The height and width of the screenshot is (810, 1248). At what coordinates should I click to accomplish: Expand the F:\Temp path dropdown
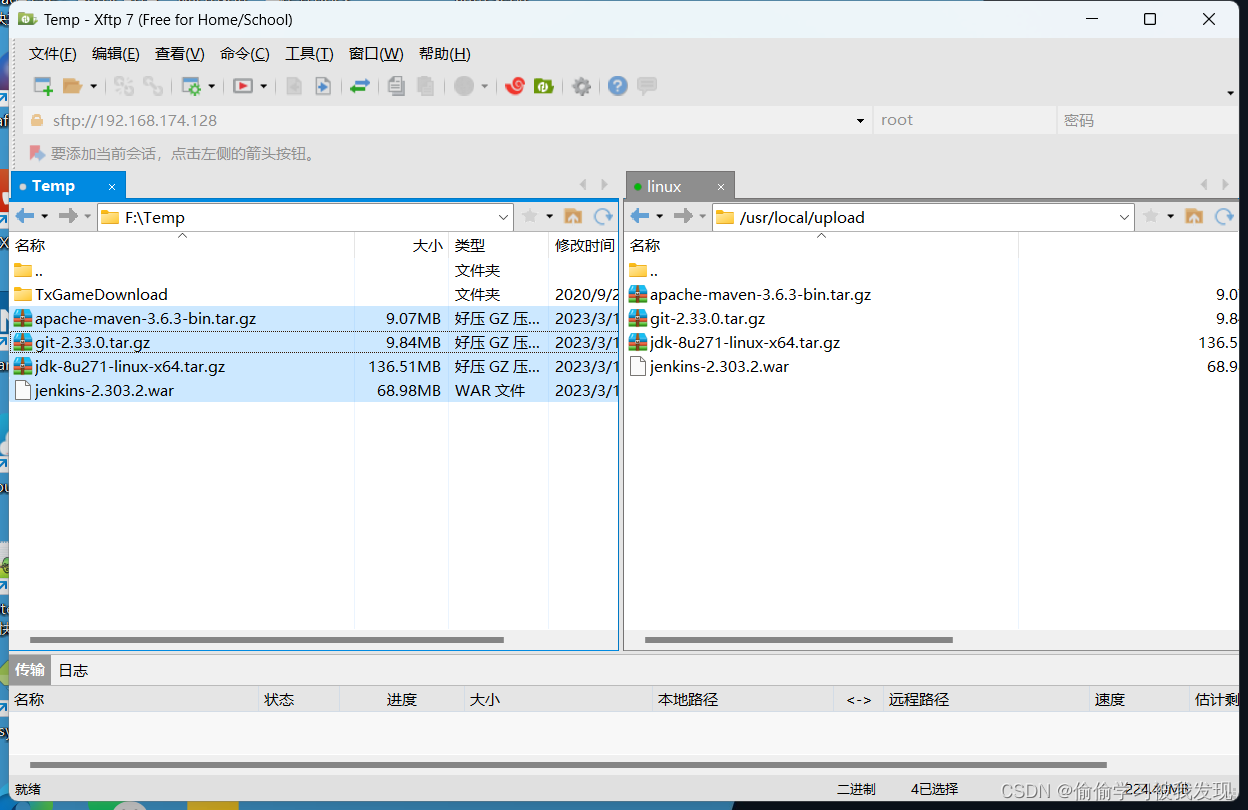click(503, 217)
